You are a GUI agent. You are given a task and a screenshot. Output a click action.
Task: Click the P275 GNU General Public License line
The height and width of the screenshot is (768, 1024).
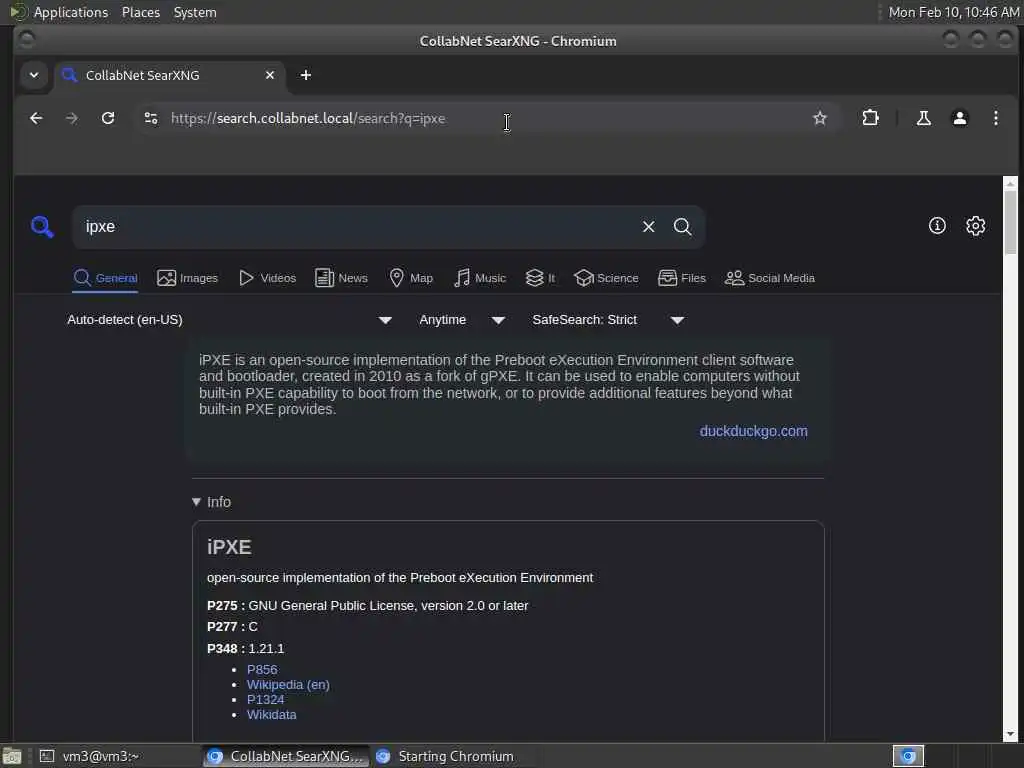[x=368, y=606]
